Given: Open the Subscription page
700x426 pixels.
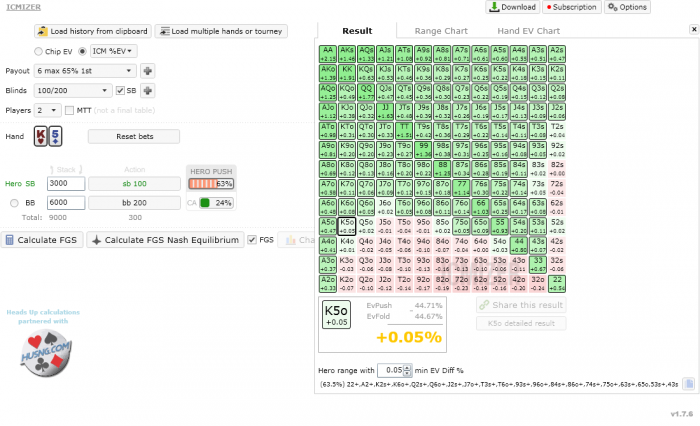Looking at the screenshot, I should (571, 7).
